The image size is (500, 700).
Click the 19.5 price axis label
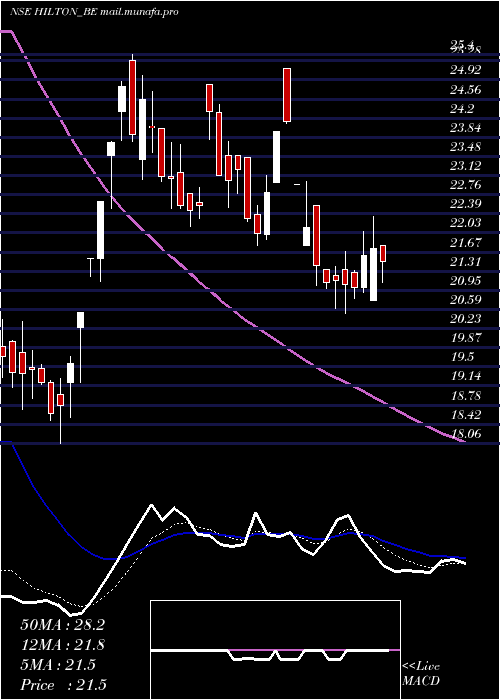click(462, 357)
